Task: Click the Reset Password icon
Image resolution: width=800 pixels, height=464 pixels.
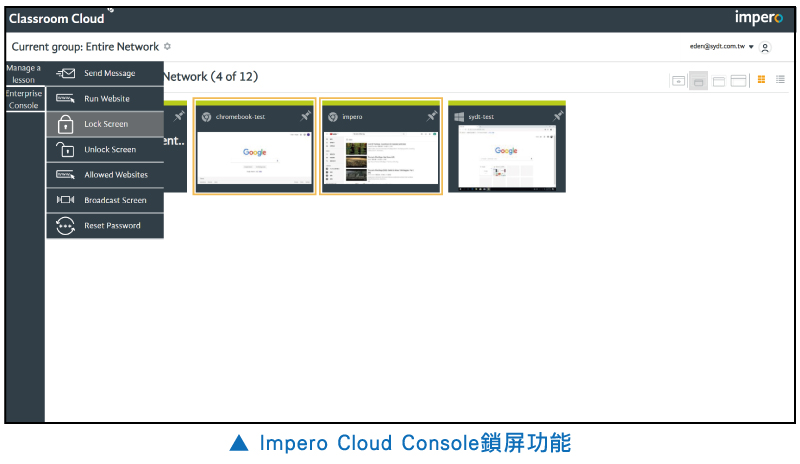Action: (65, 226)
